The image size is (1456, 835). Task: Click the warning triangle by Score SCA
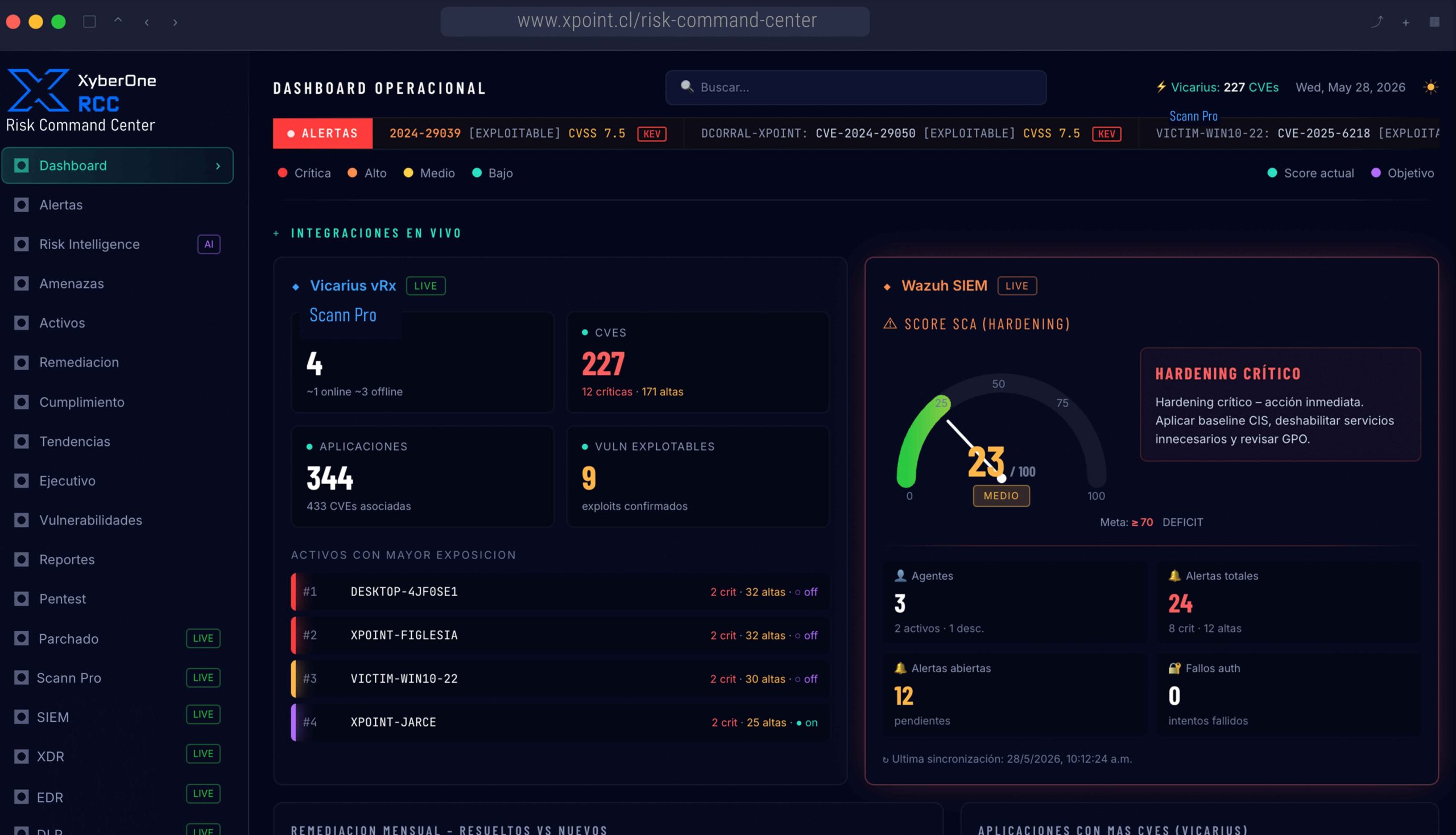click(x=890, y=324)
